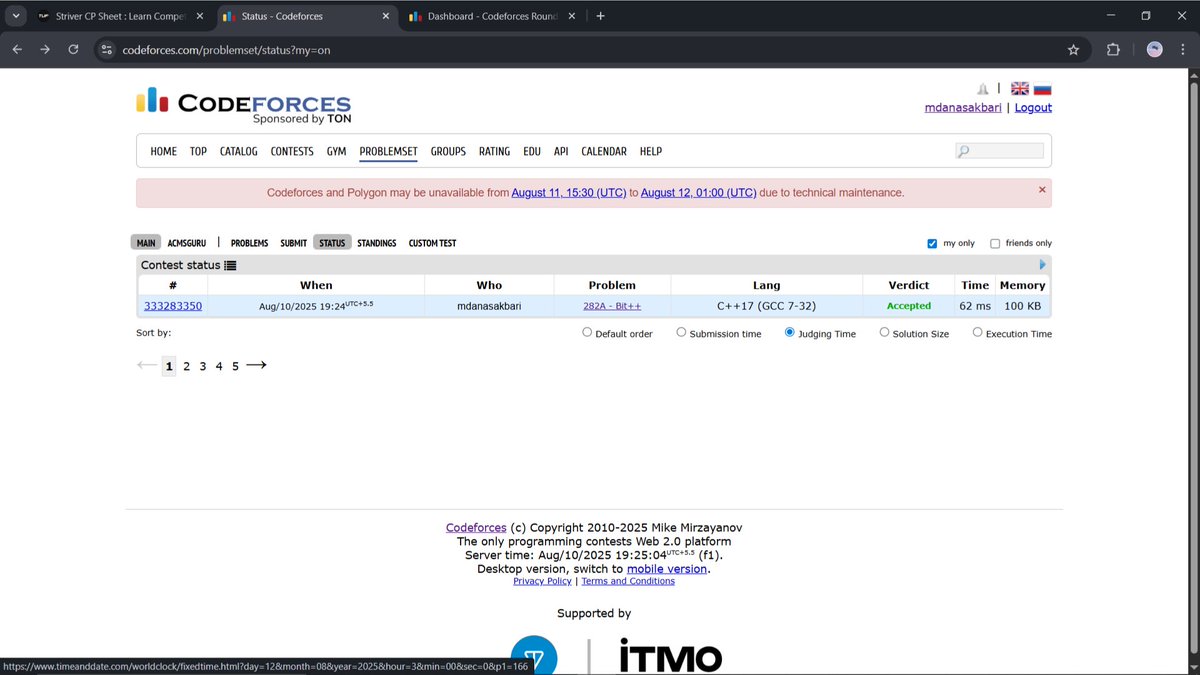Open a new browser tab

(x=600, y=16)
